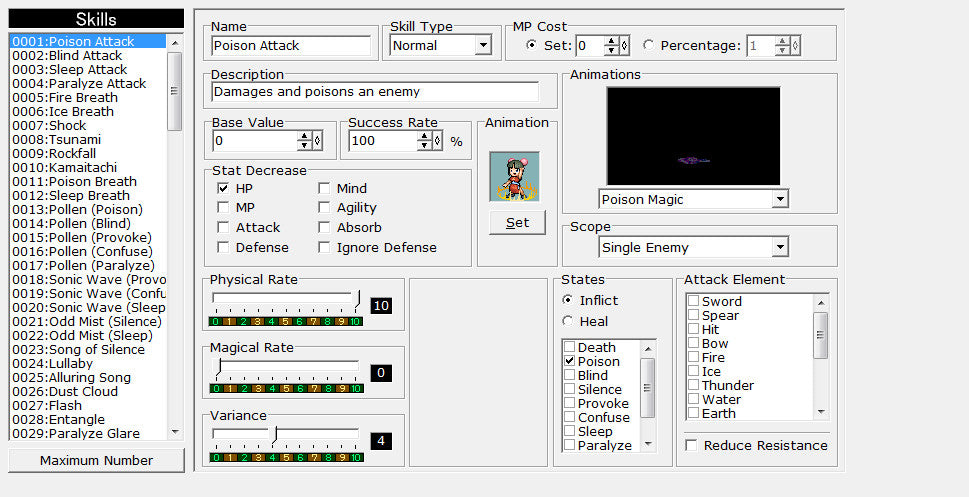Increase MP Cost with the stepper arrows

tap(611, 41)
